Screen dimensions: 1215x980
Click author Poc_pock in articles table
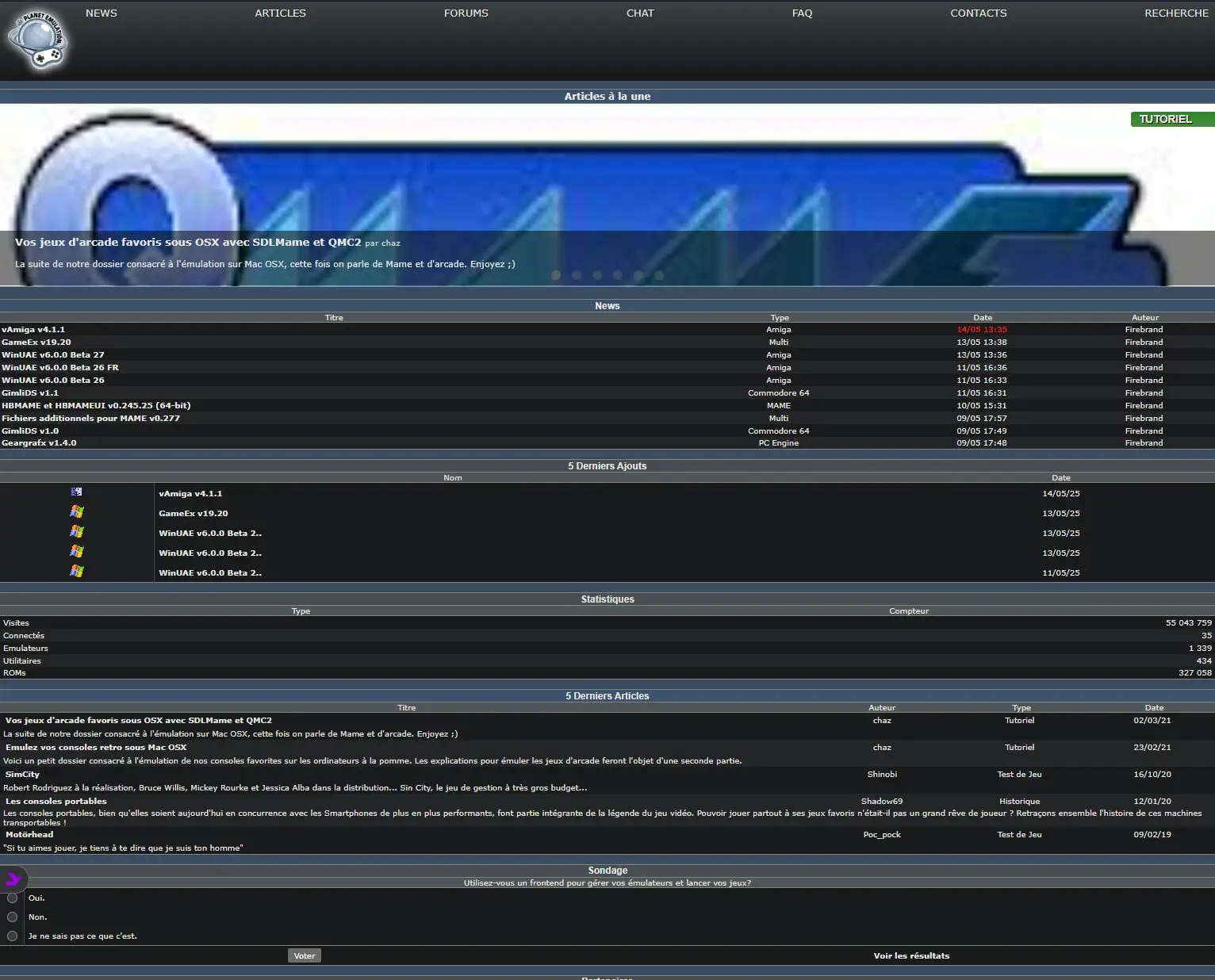(x=882, y=834)
